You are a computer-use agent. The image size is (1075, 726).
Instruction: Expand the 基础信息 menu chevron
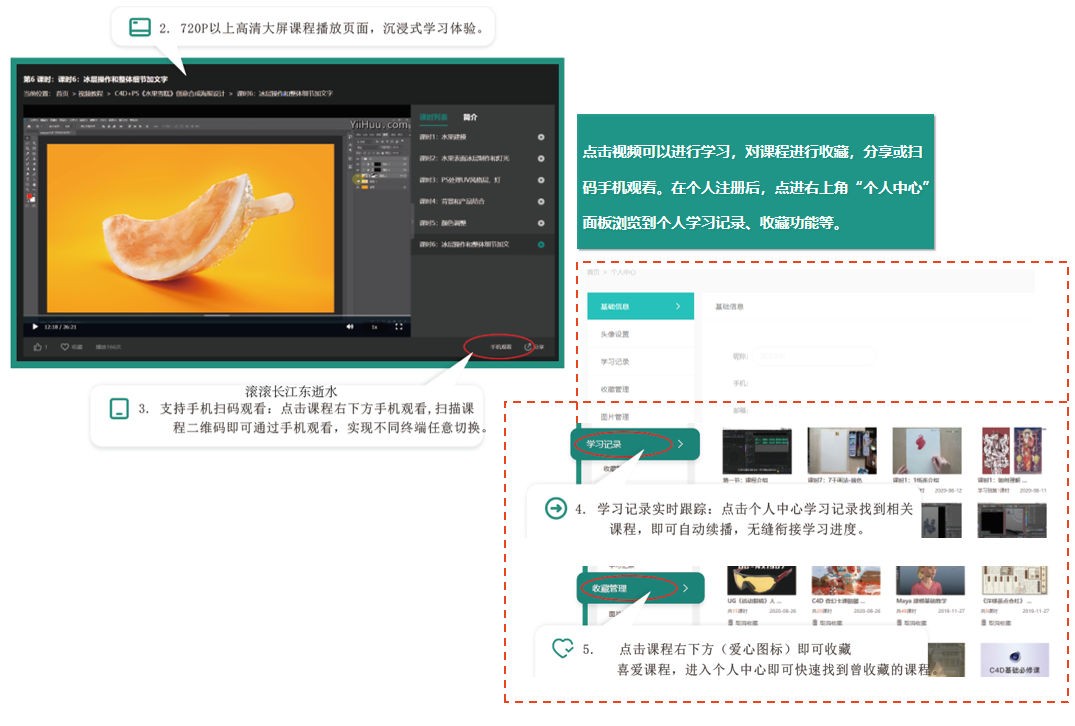pyautogui.click(x=677, y=306)
